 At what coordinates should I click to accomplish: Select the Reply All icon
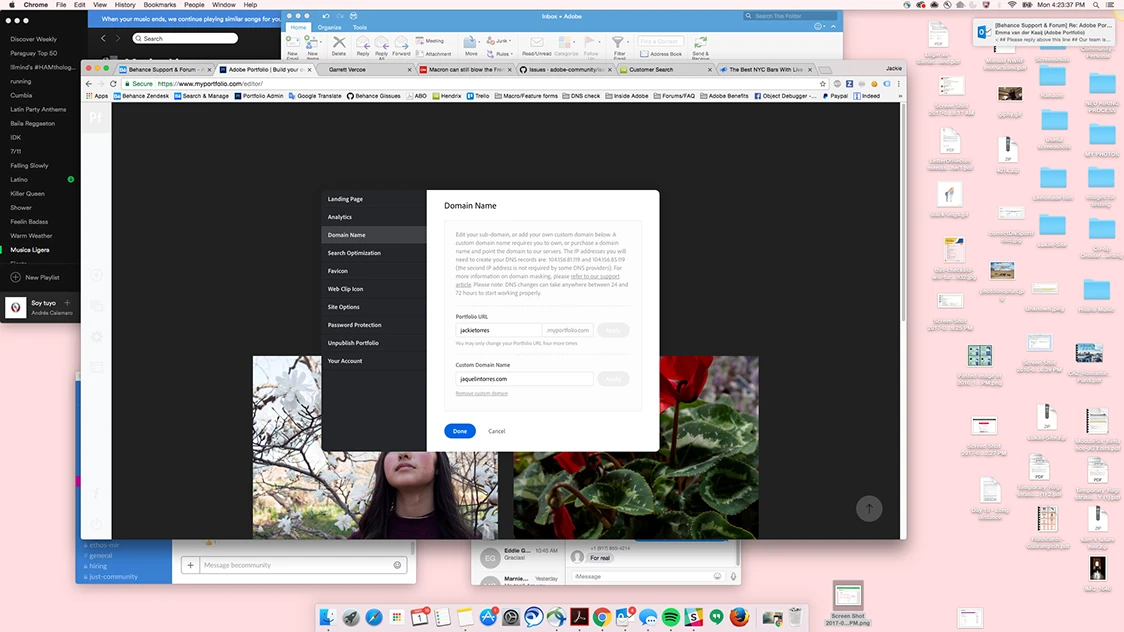[382, 43]
